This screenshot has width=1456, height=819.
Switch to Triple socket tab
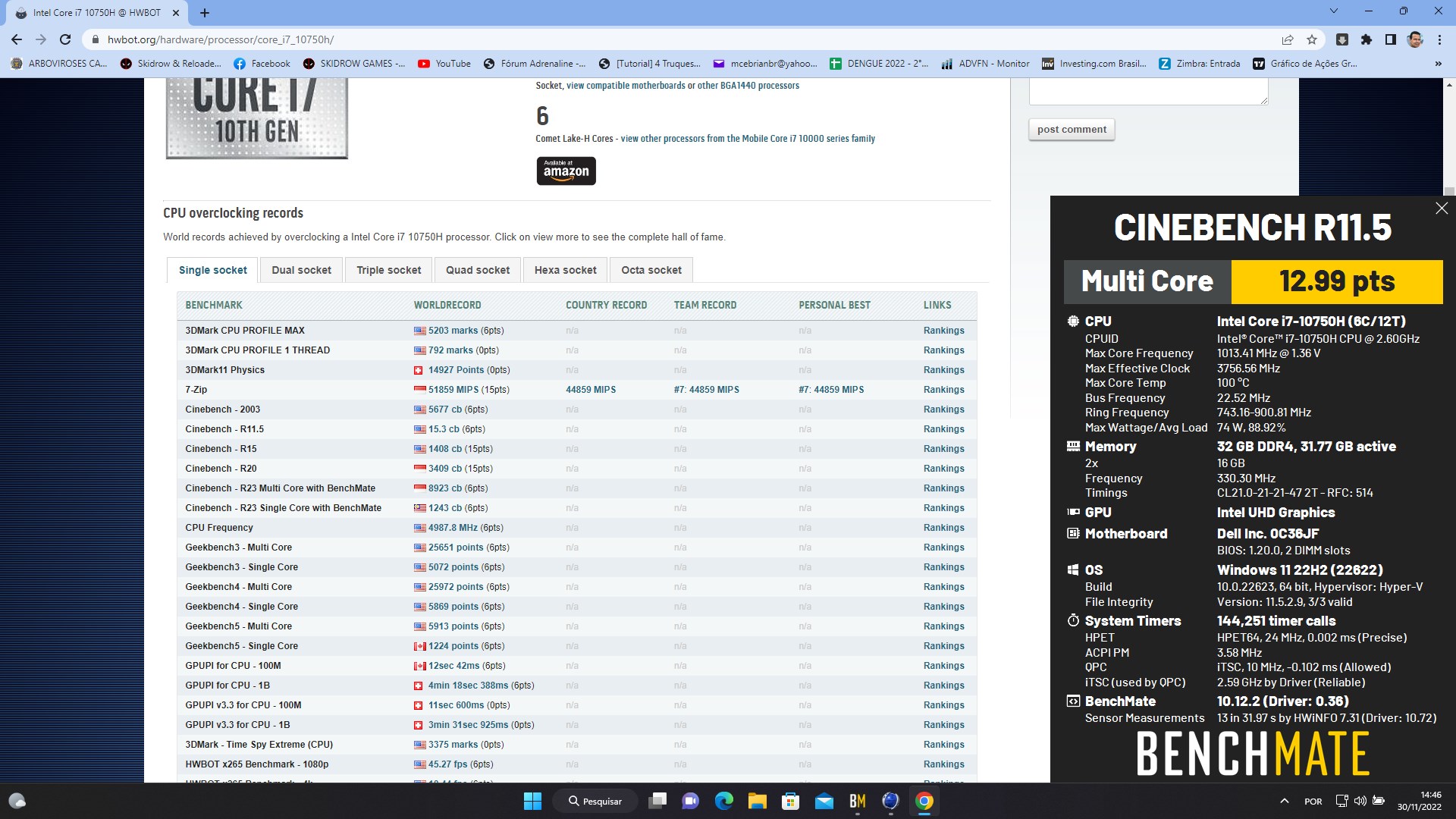pos(388,270)
